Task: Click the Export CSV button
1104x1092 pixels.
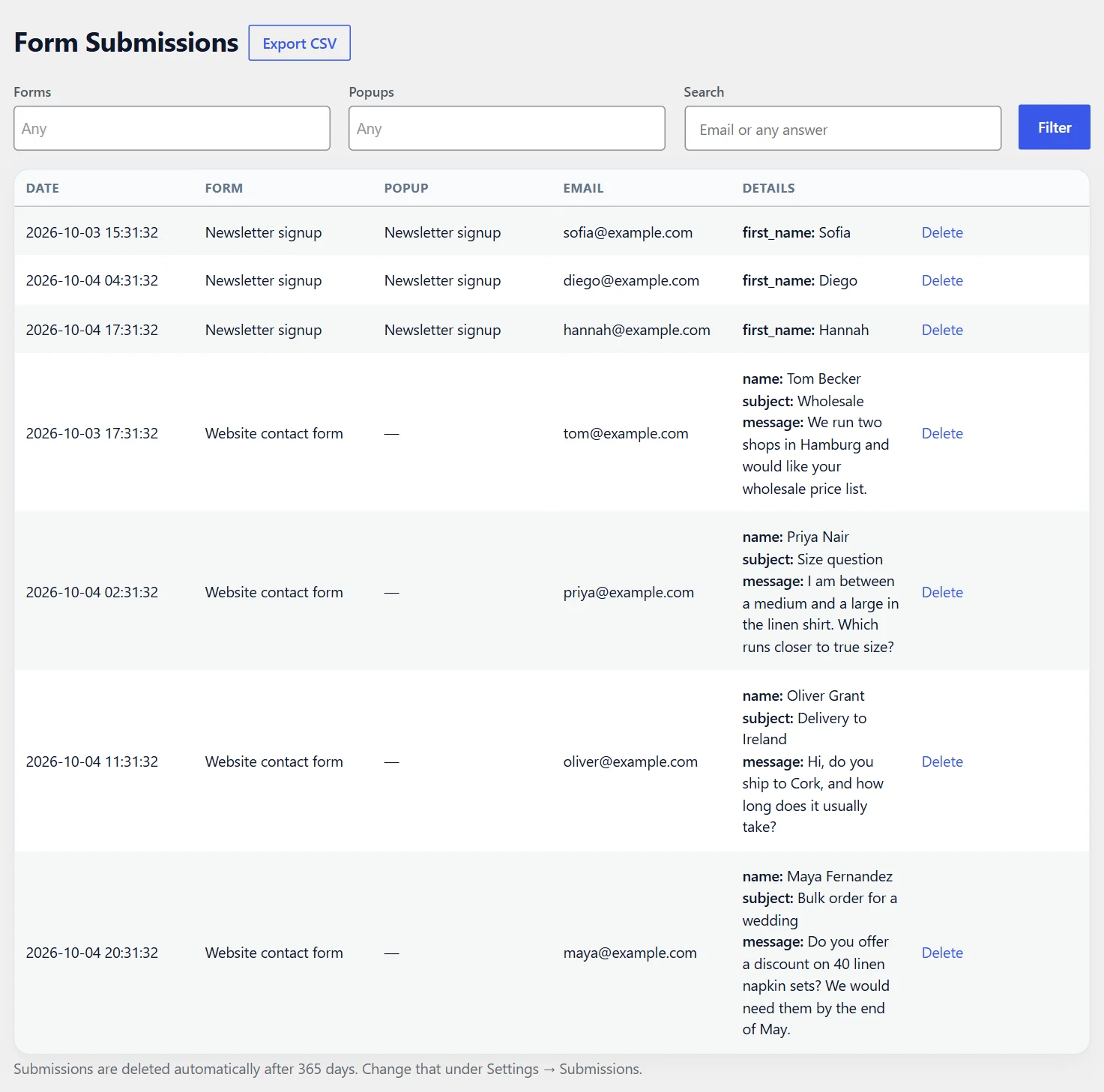Action: click(x=299, y=43)
